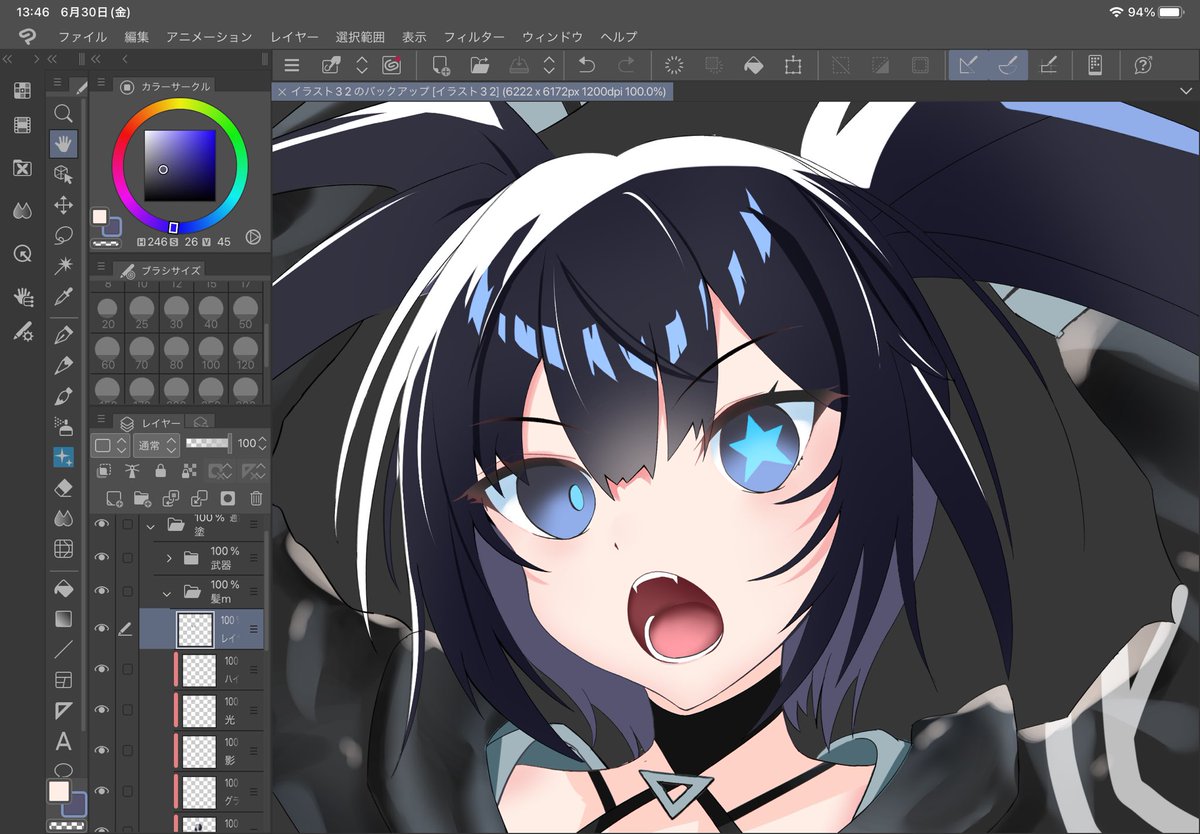Expand the 武器 layer folder
The height and width of the screenshot is (834, 1200).
click(168, 558)
